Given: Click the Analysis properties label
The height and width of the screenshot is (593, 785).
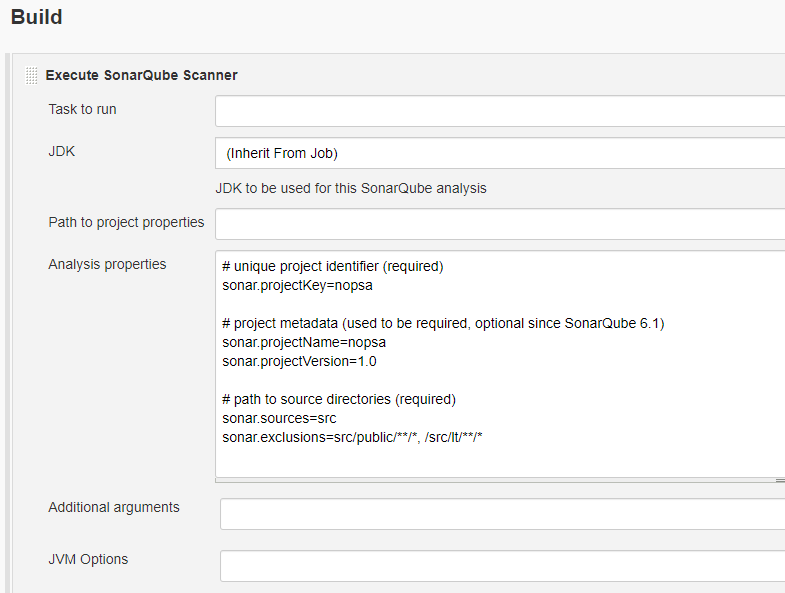Looking at the screenshot, I should [x=107, y=264].
